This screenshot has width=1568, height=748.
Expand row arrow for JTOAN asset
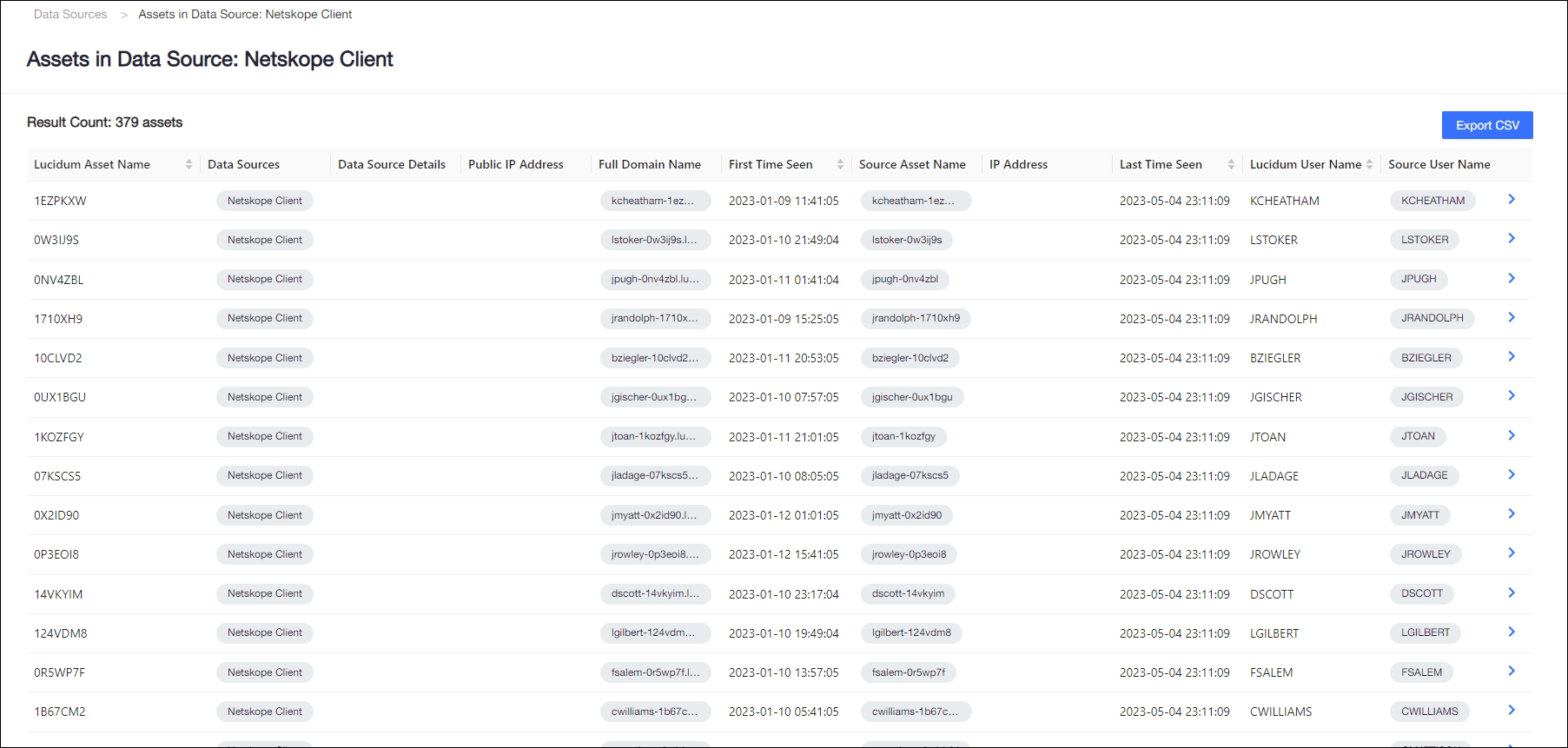[x=1512, y=436]
